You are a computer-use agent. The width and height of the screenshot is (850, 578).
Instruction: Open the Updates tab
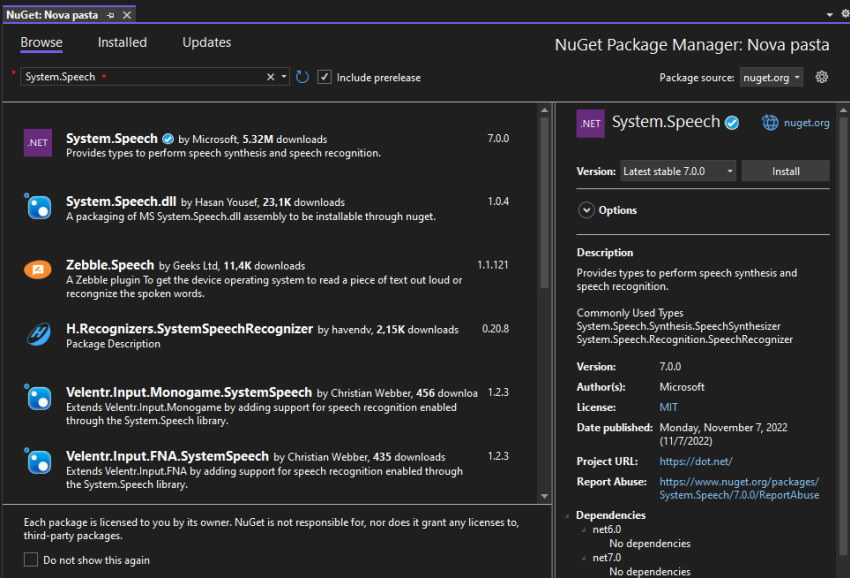pos(206,42)
